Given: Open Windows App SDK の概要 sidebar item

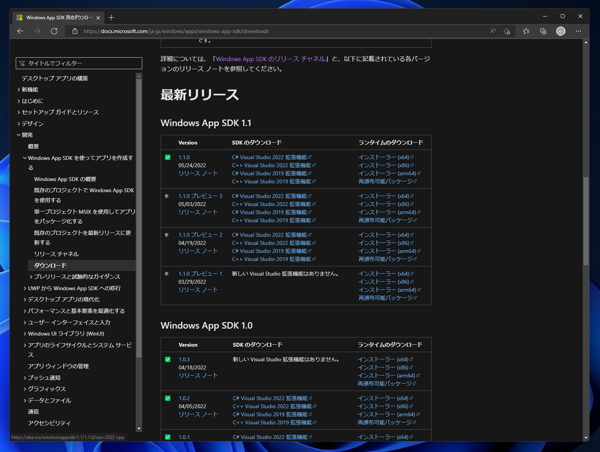Looking at the screenshot, I should 65,179.
